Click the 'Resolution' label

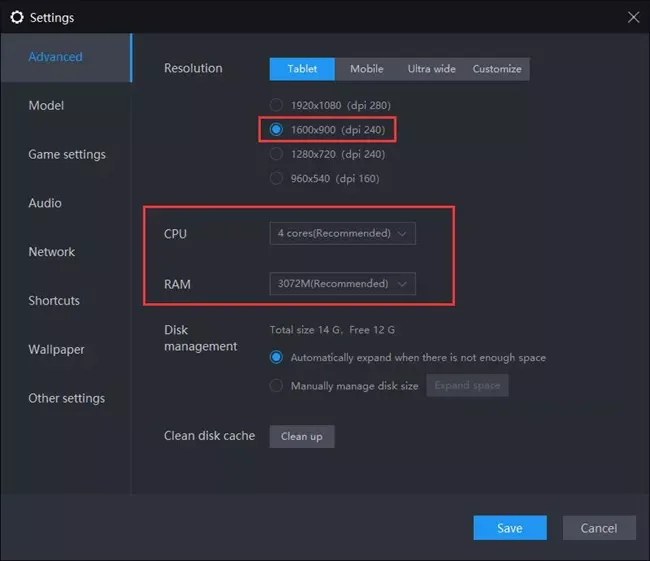(x=193, y=68)
